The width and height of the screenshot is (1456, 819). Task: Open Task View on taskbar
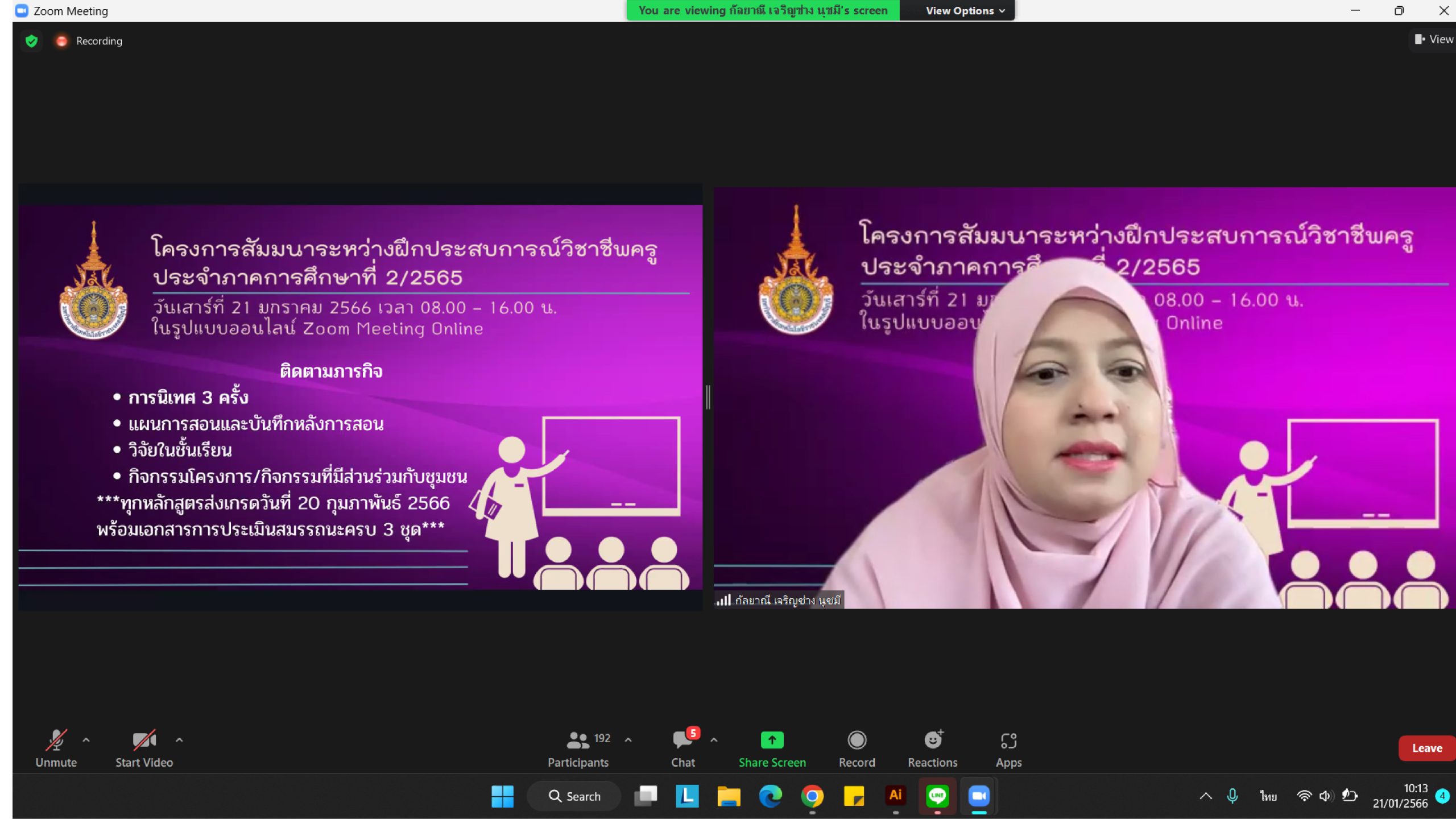pos(646,796)
